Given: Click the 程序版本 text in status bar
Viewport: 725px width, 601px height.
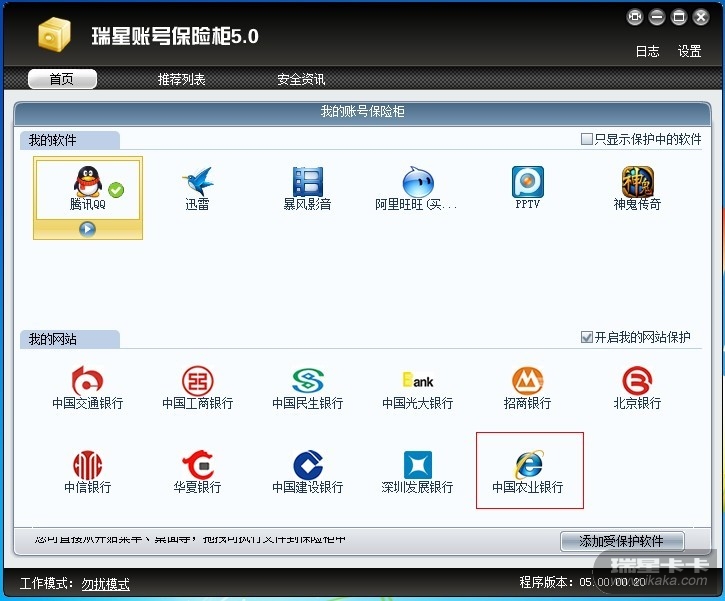Looking at the screenshot, I should (583, 582).
